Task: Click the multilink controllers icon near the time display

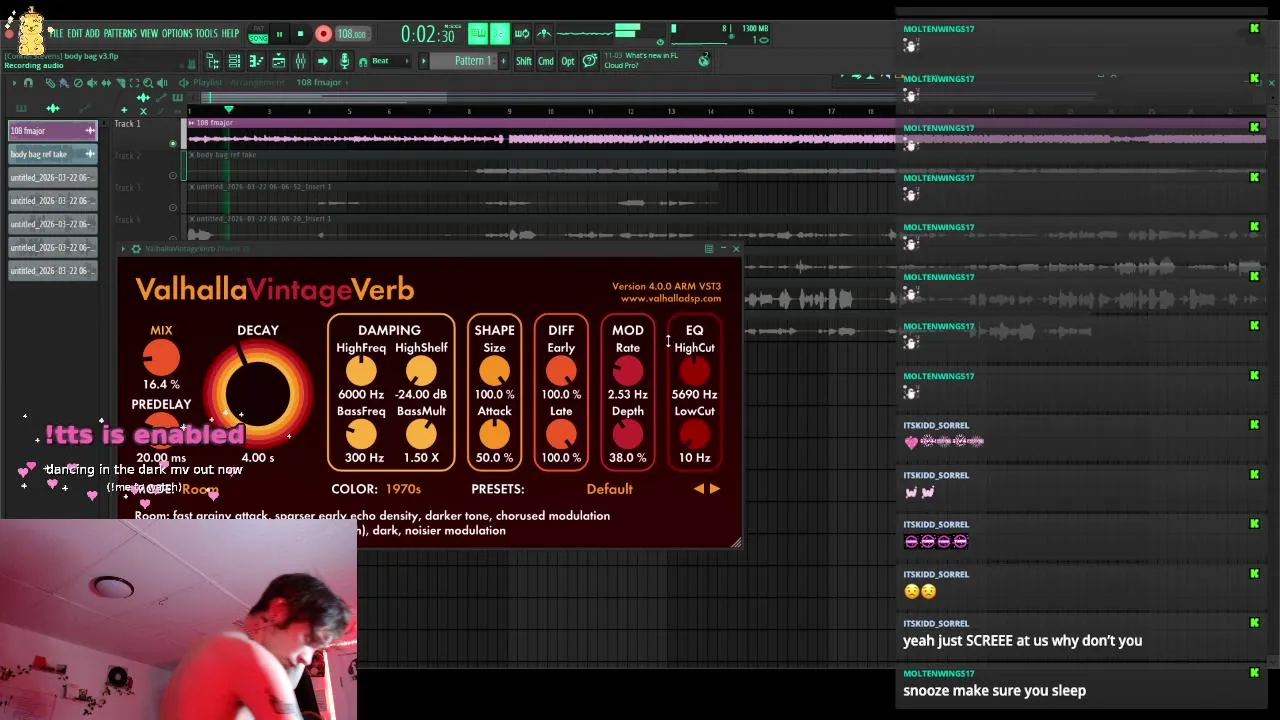Action: 544,33
